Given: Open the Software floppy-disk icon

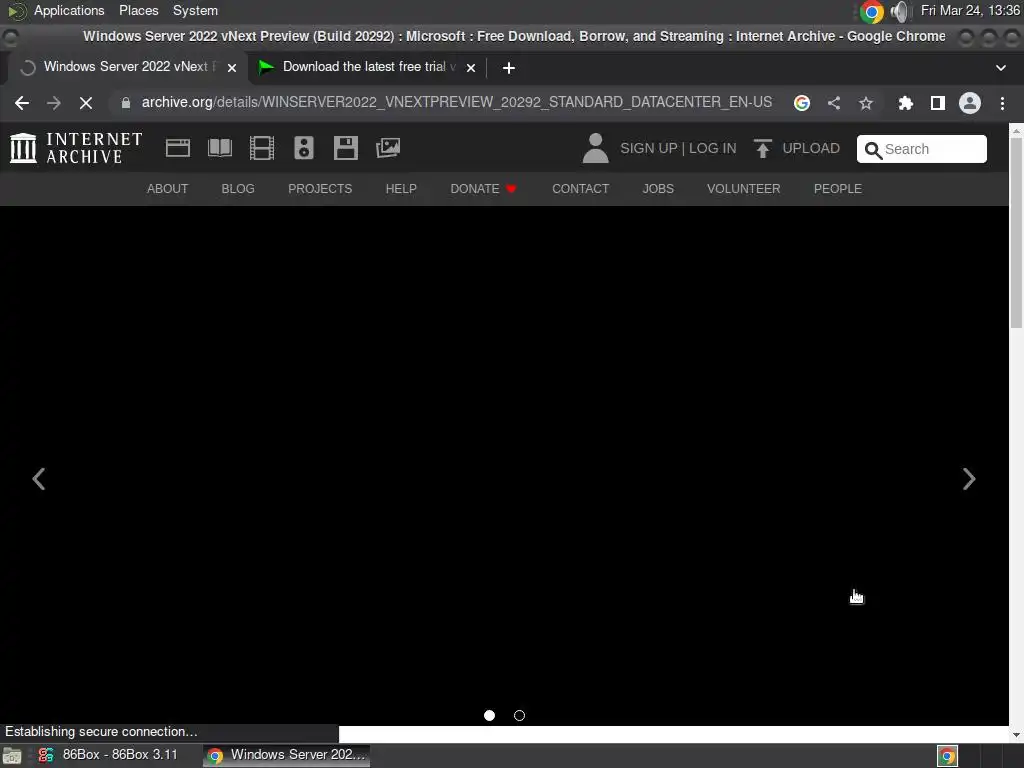Looking at the screenshot, I should [x=345, y=148].
